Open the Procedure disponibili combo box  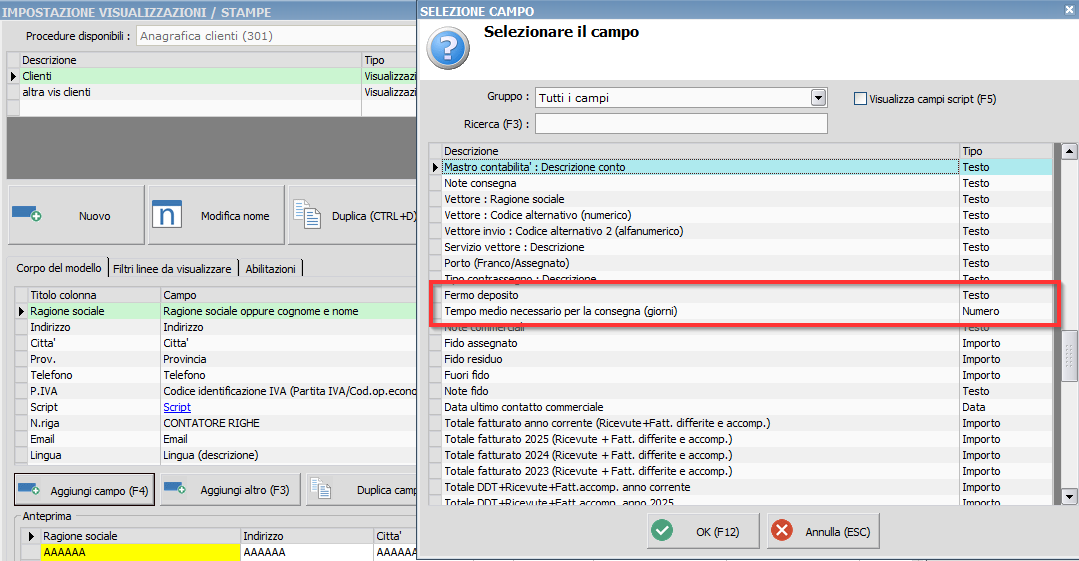coord(275,36)
